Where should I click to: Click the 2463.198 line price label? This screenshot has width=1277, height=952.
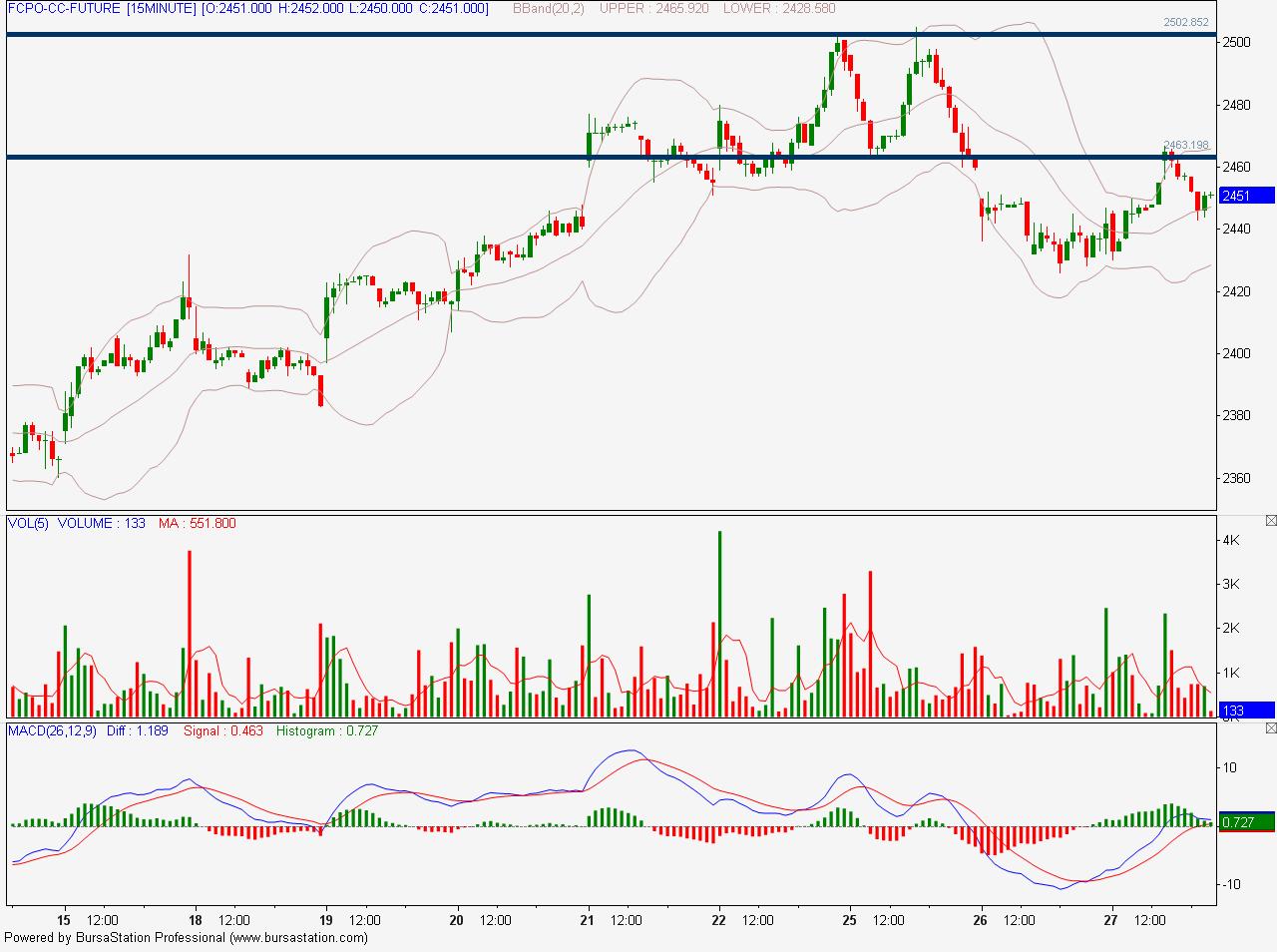click(x=1185, y=145)
